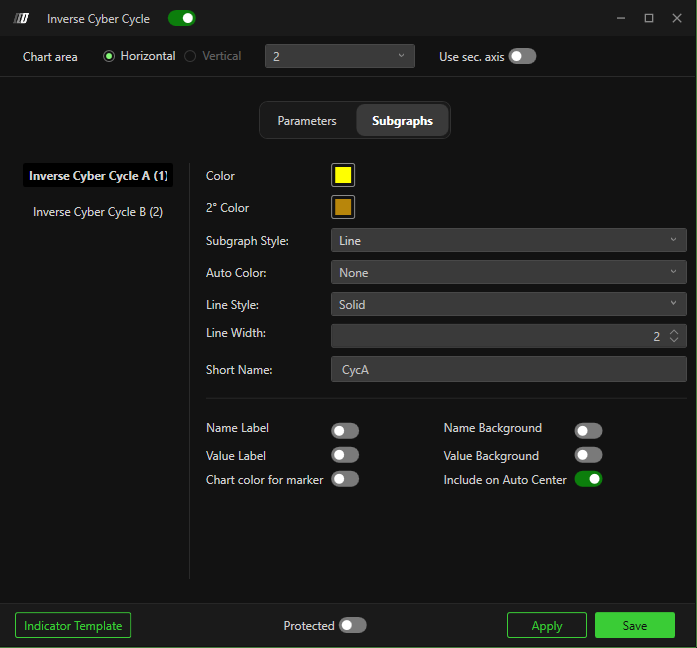
Task: Toggle the Inverse Cyber Cycle indicator switch
Action: 181,18
